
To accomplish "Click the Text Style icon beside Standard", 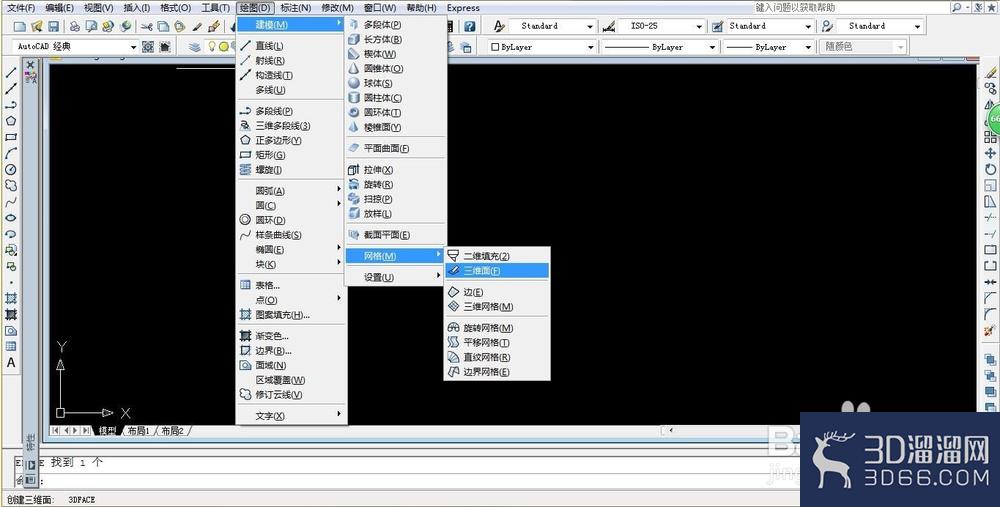I will (499, 26).
